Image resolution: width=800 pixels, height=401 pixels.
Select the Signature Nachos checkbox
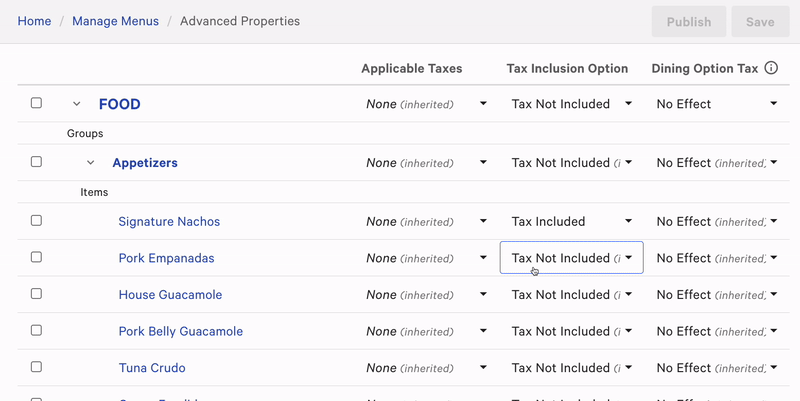tap(36, 221)
